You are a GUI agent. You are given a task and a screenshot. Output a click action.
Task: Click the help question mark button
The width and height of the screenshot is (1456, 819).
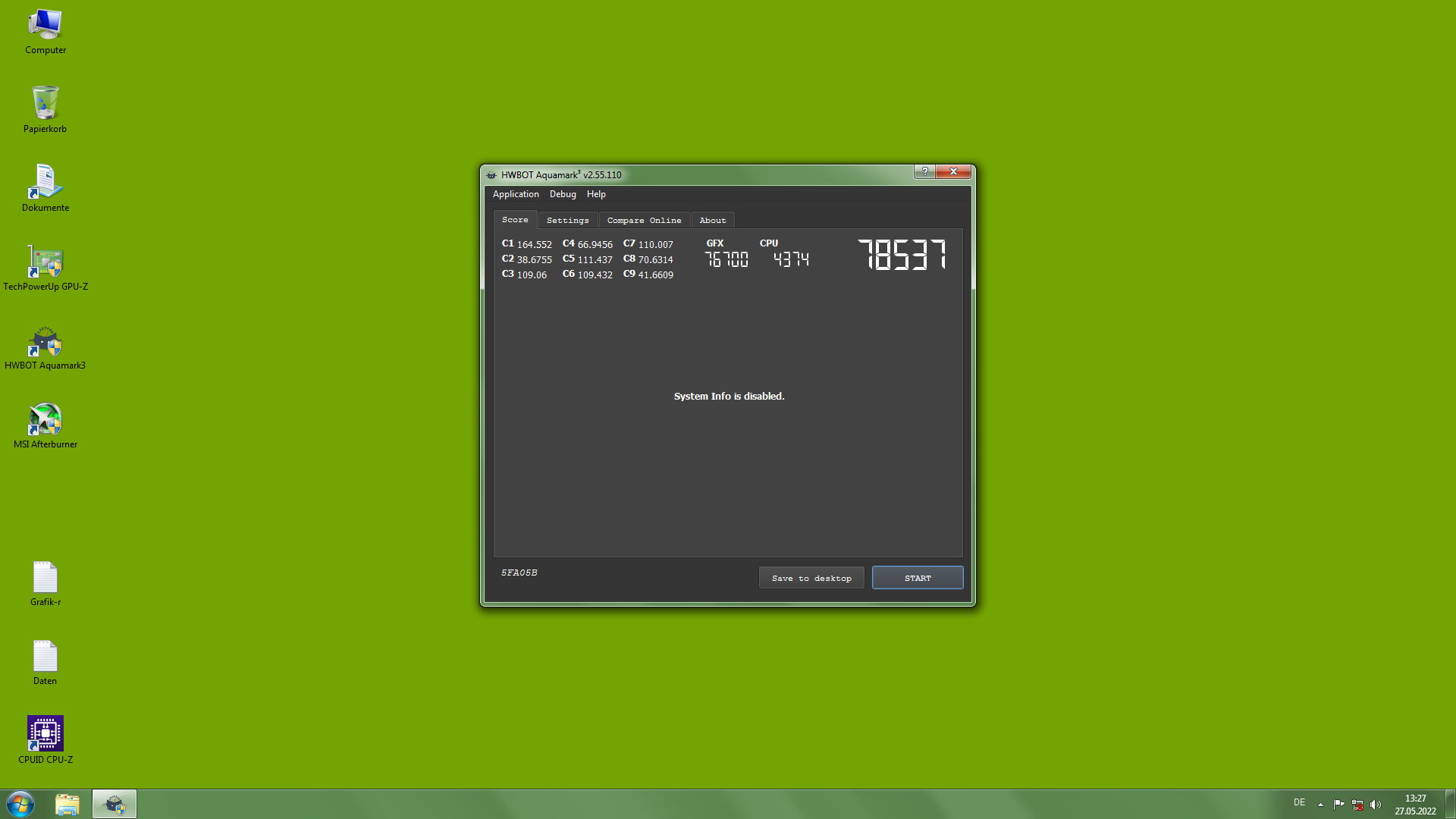click(x=924, y=171)
